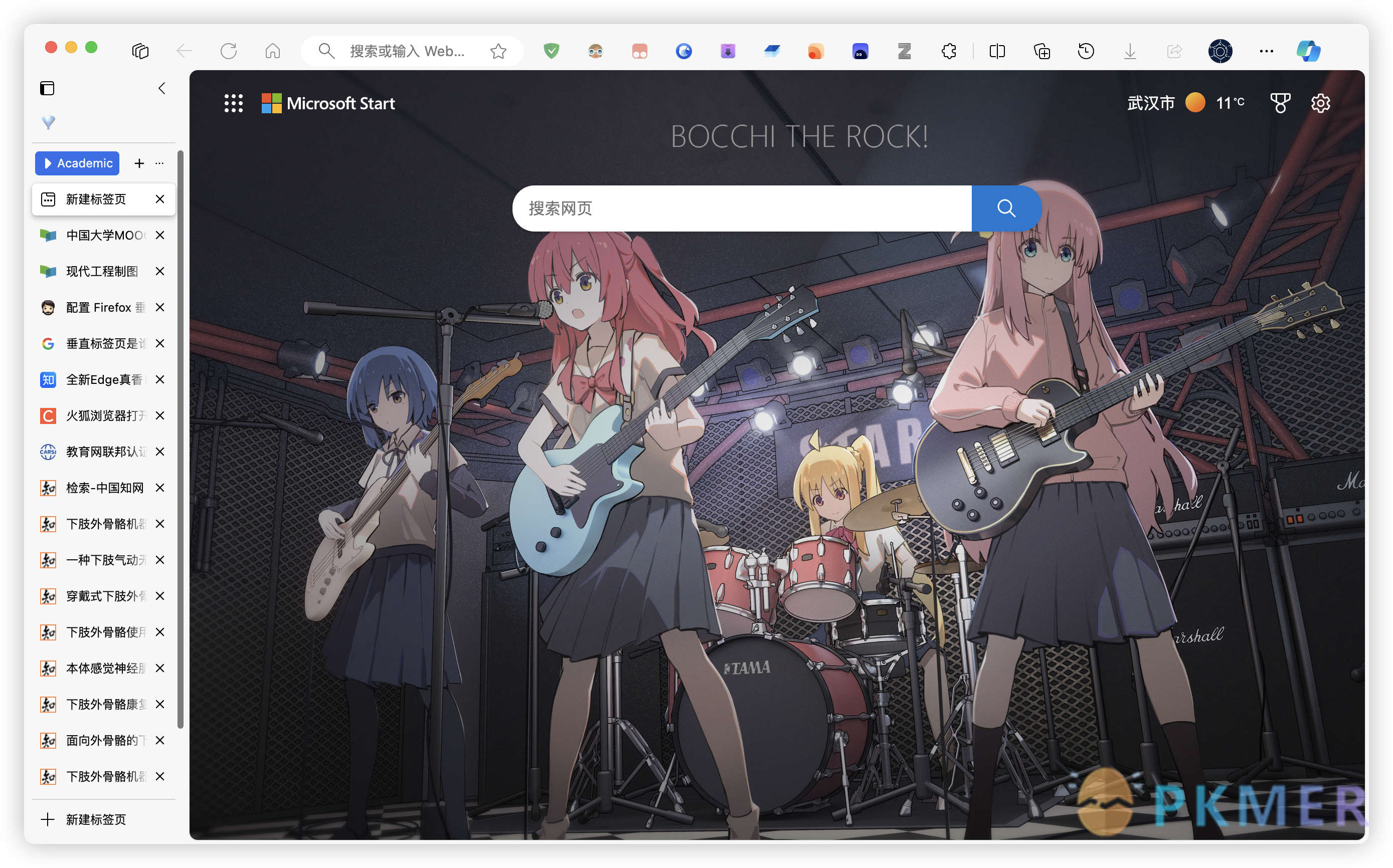Open the green shield adblock extension
The width and height of the screenshot is (1393, 868).
coord(552,51)
